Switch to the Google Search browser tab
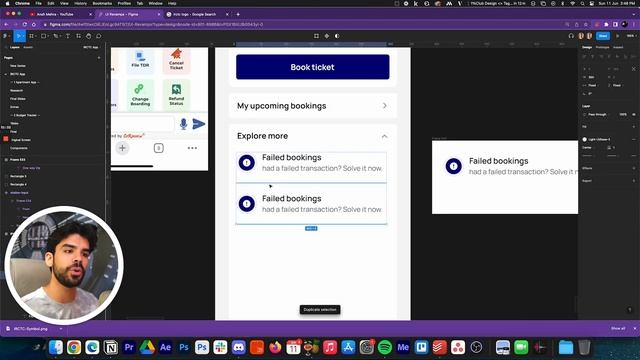The image size is (640, 360). 198,14
